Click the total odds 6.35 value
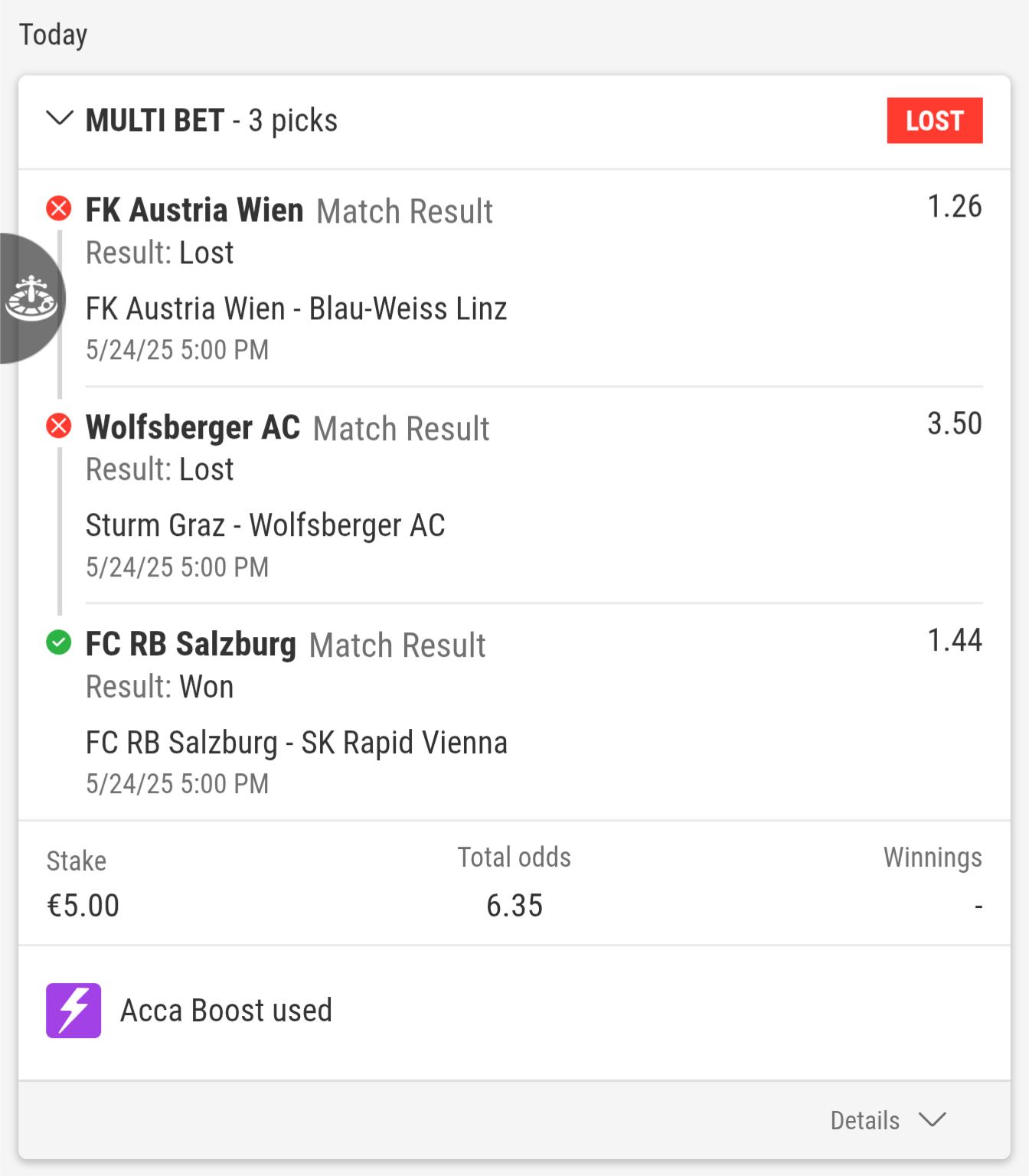The height and width of the screenshot is (1176, 1029). coord(514,906)
